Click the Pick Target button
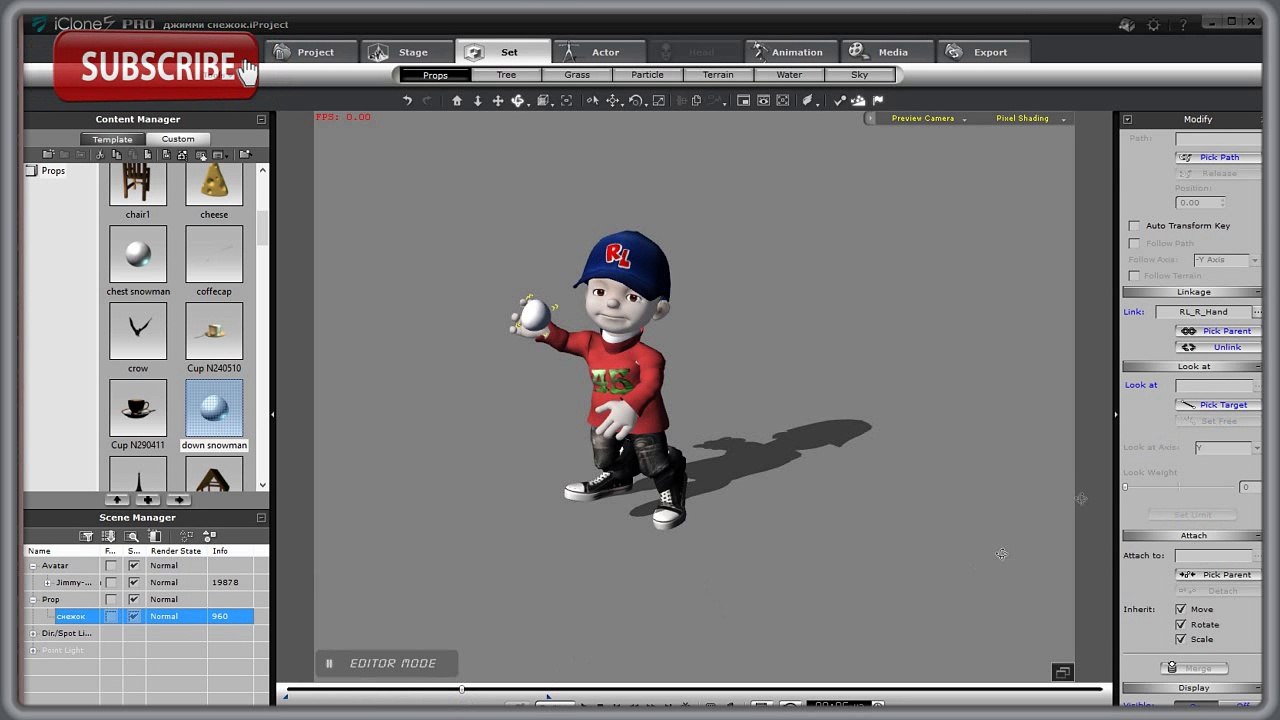The height and width of the screenshot is (720, 1280). tap(1218, 405)
